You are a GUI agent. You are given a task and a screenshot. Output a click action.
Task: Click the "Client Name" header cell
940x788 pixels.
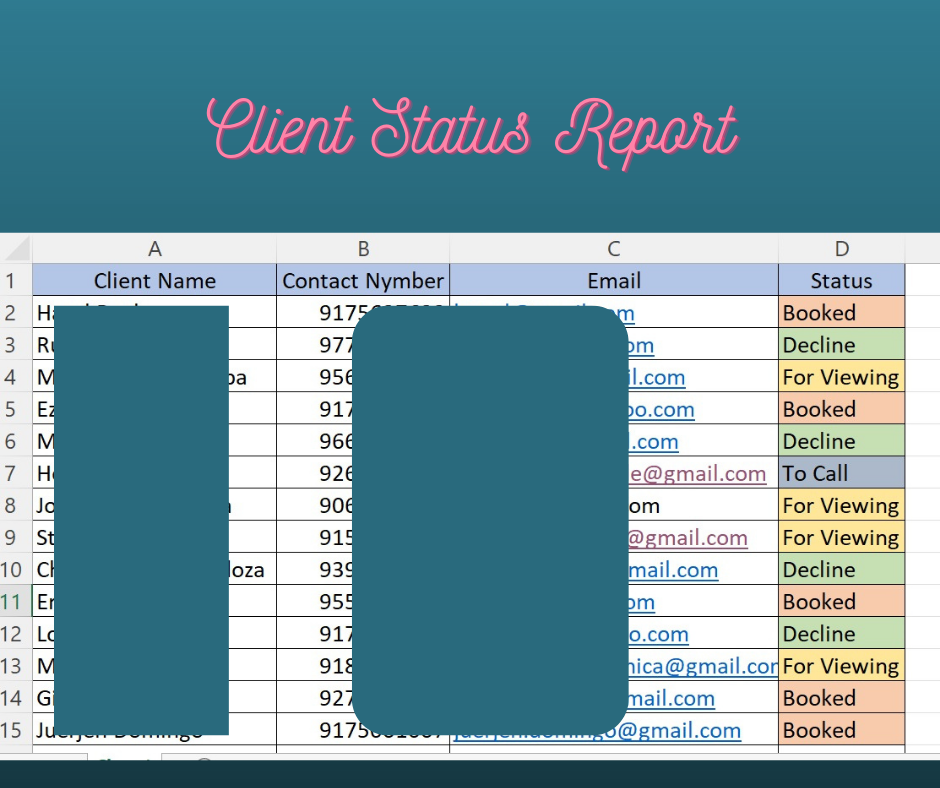[x=155, y=280]
